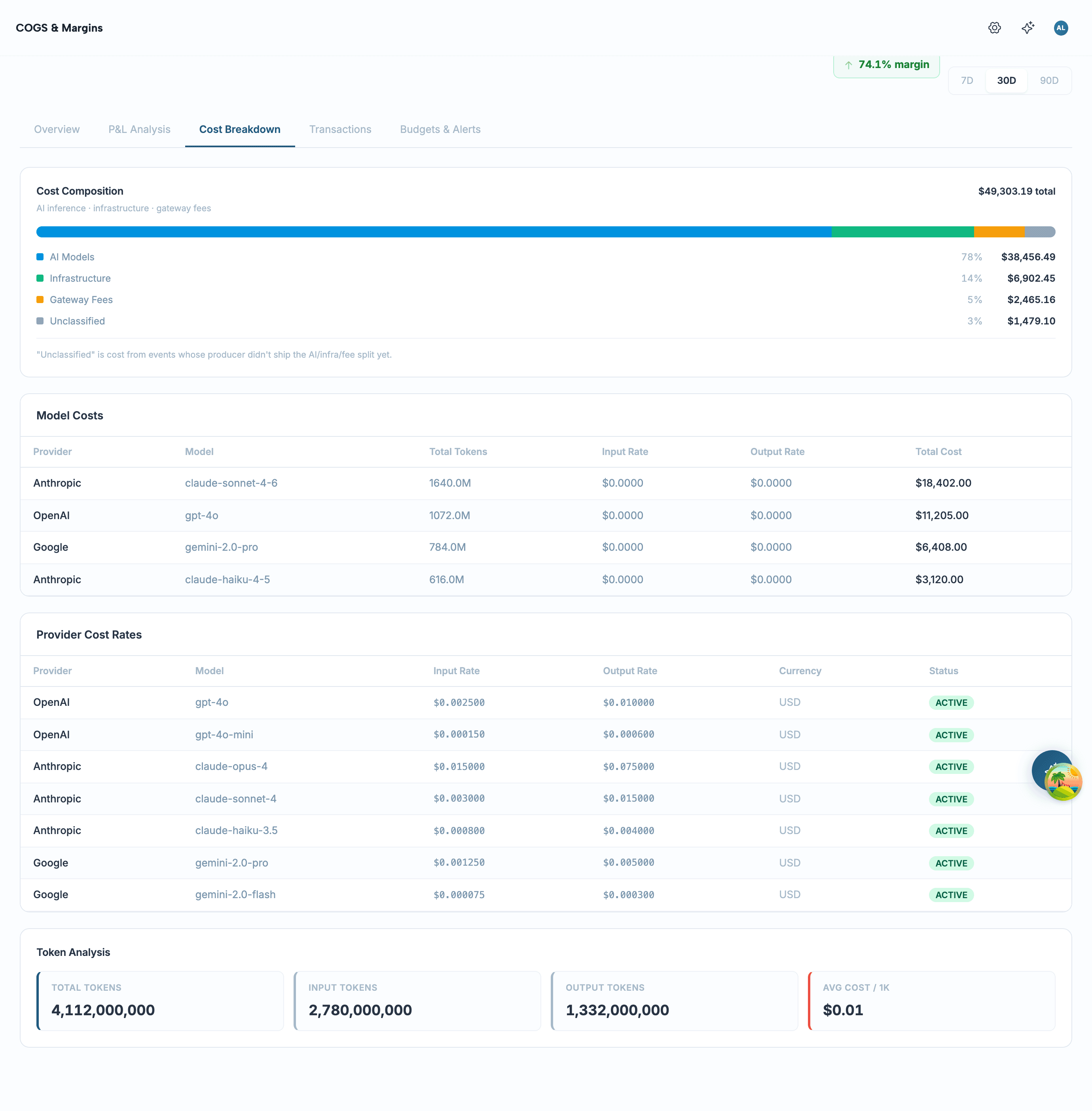Click the gpt-4o-mini row in Provider Cost Rates

click(x=546, y=735)
